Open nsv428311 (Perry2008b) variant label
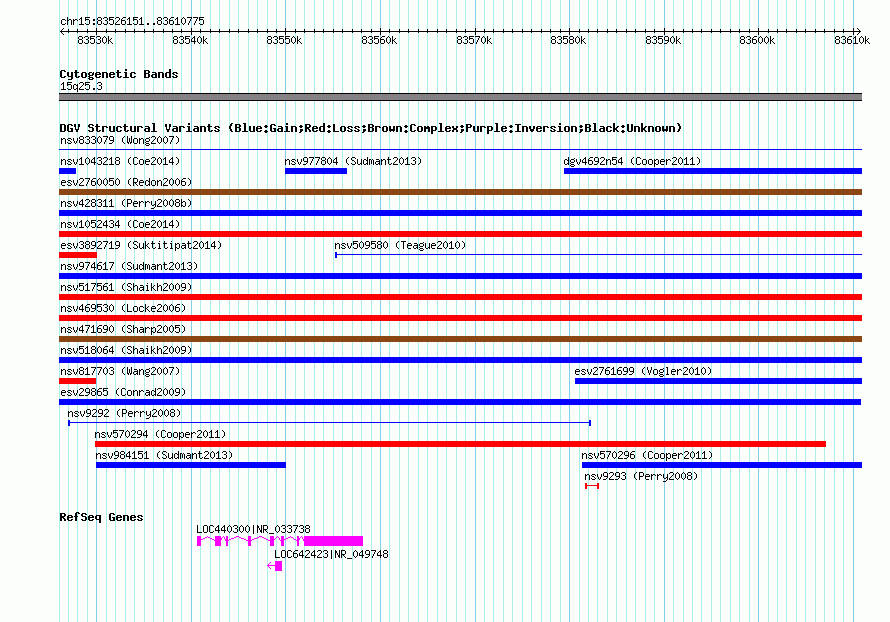 [x=126, y=203]
